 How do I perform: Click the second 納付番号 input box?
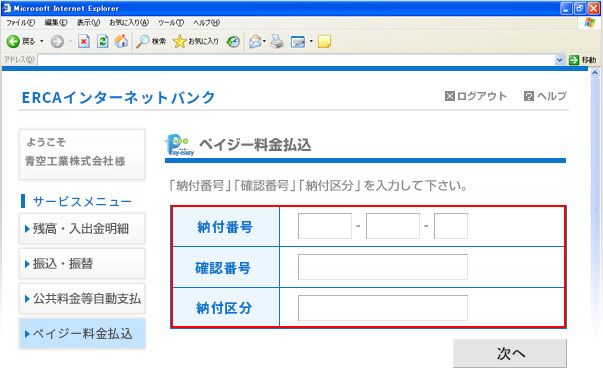393,226
